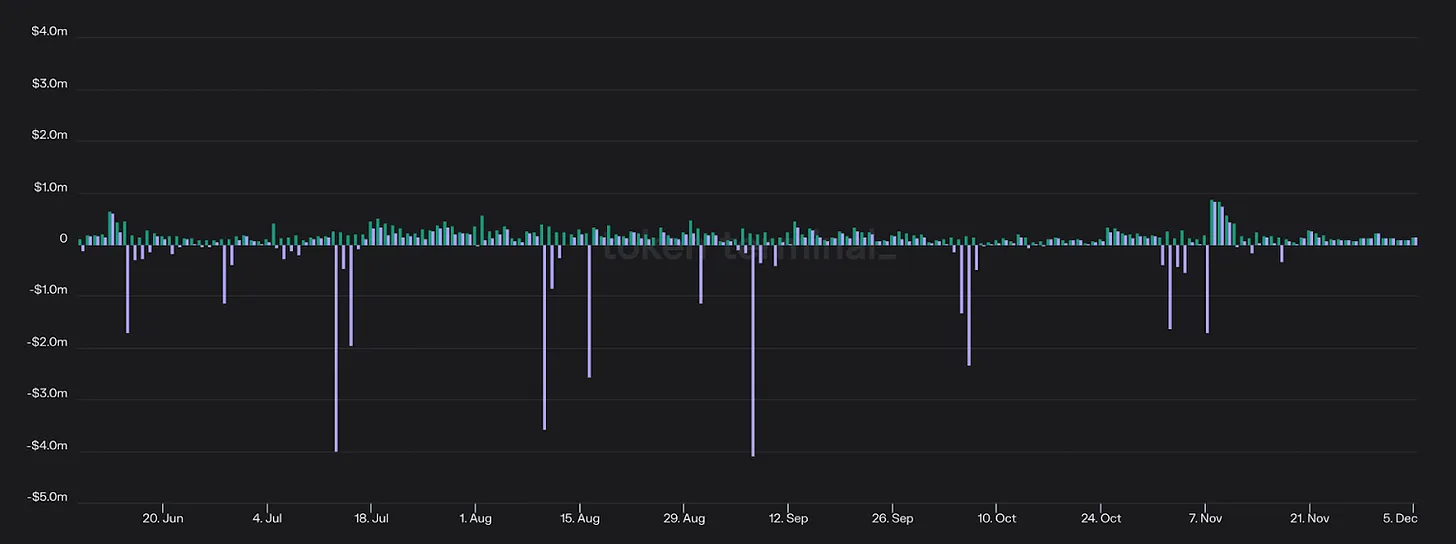Select the $1.0m y-axis label
The height and width of the screenshot is (544, 1456).
point(49,188)
